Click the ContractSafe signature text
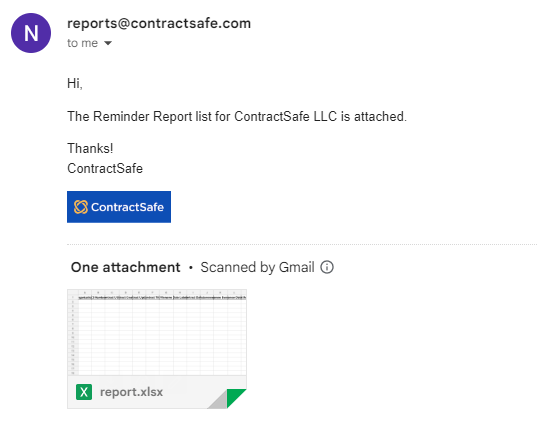Viewport: 538px width, 422px height. [x=105, y=168]
